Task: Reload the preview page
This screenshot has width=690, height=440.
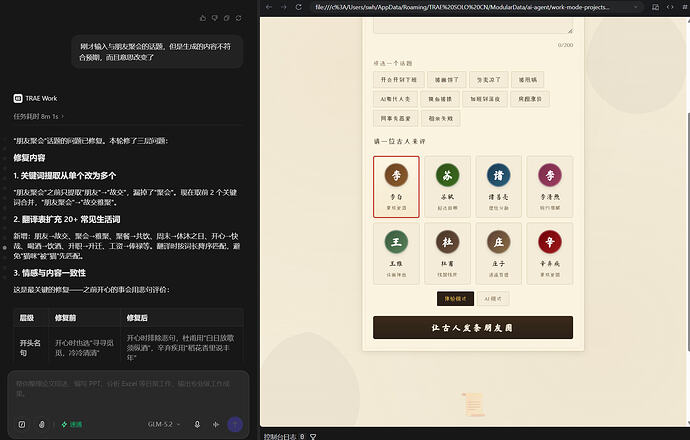Action: pyautogui.click(x=298, y=7)
